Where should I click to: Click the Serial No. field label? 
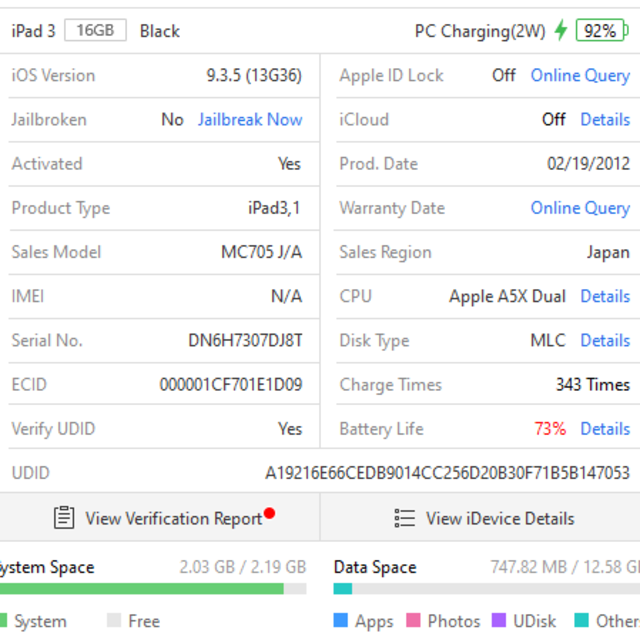[47, 340]
